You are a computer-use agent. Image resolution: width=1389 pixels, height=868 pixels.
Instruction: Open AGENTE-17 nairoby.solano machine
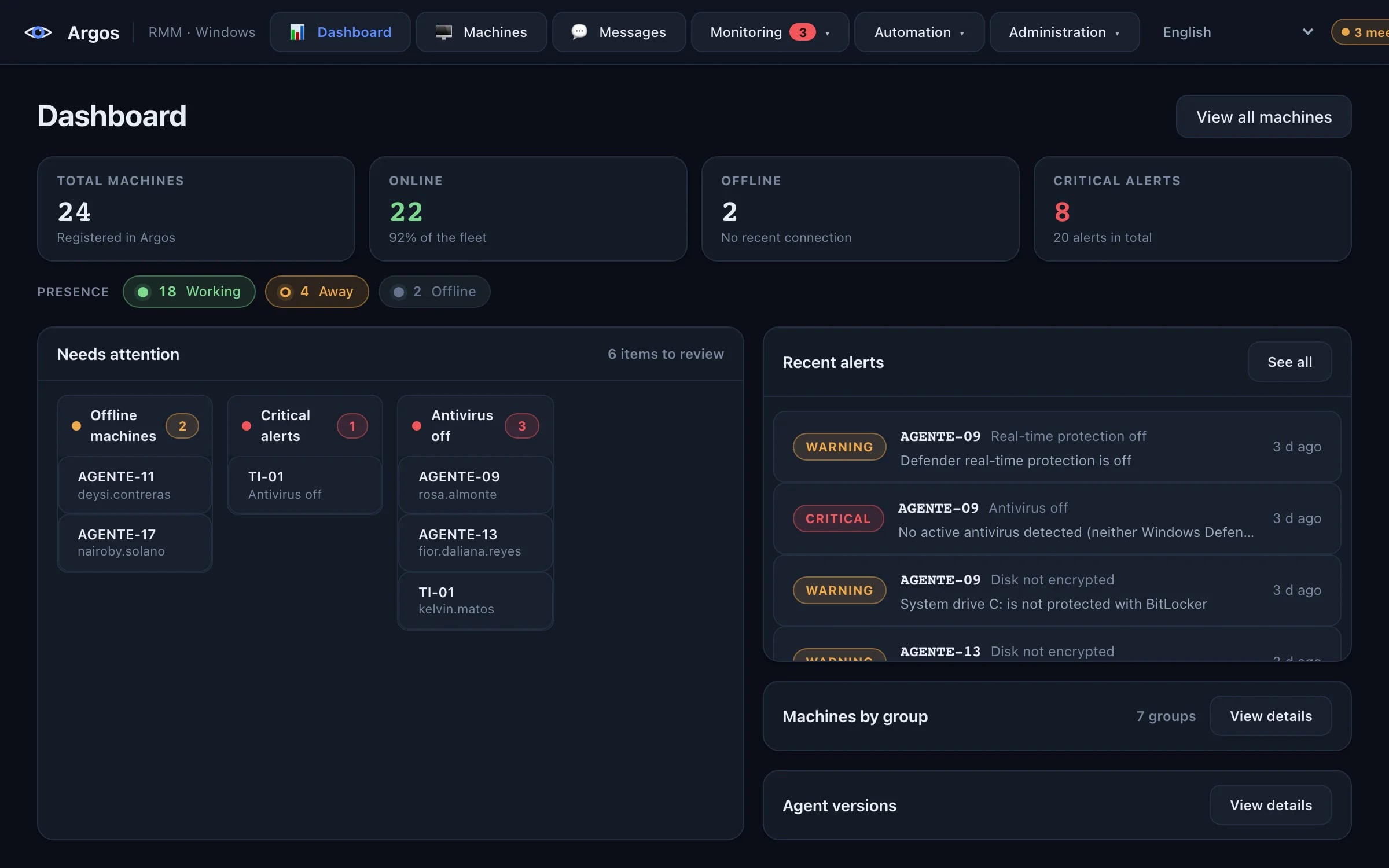tap(135, 542)
